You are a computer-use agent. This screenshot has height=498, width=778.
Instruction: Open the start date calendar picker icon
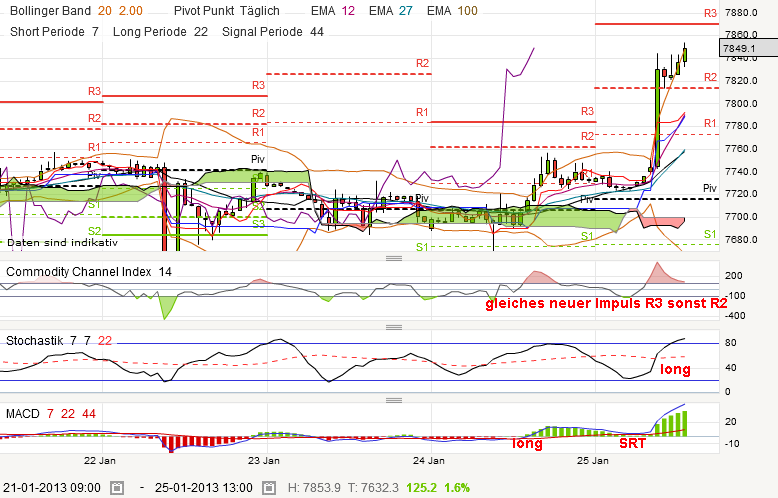(117, 488)
